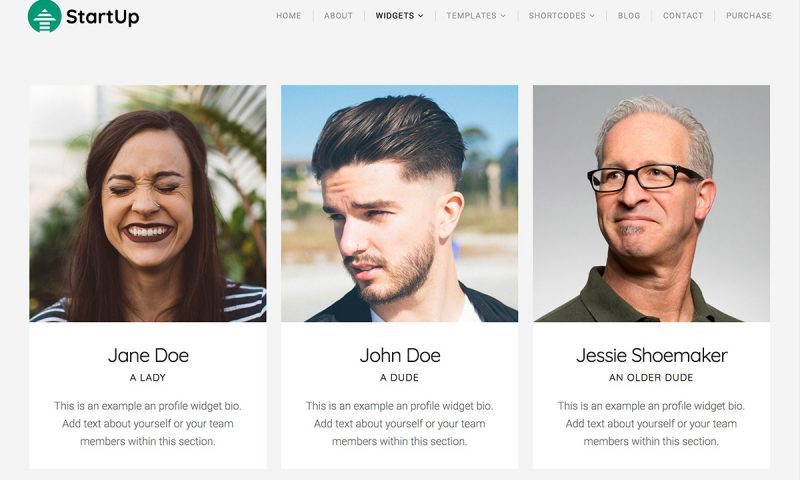800x480 pixels.
Task: Click the green StartUp logo icon
Action: pyautogui.click(x=44, y=16)
